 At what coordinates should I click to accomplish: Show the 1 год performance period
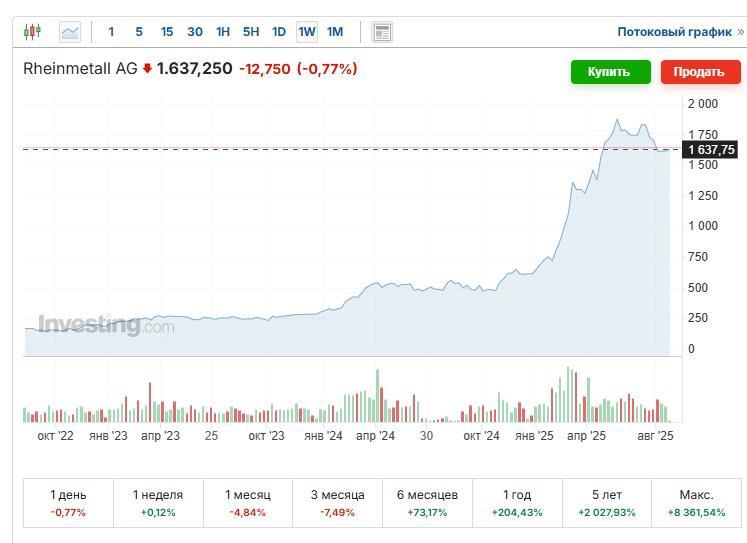[517, 503]
